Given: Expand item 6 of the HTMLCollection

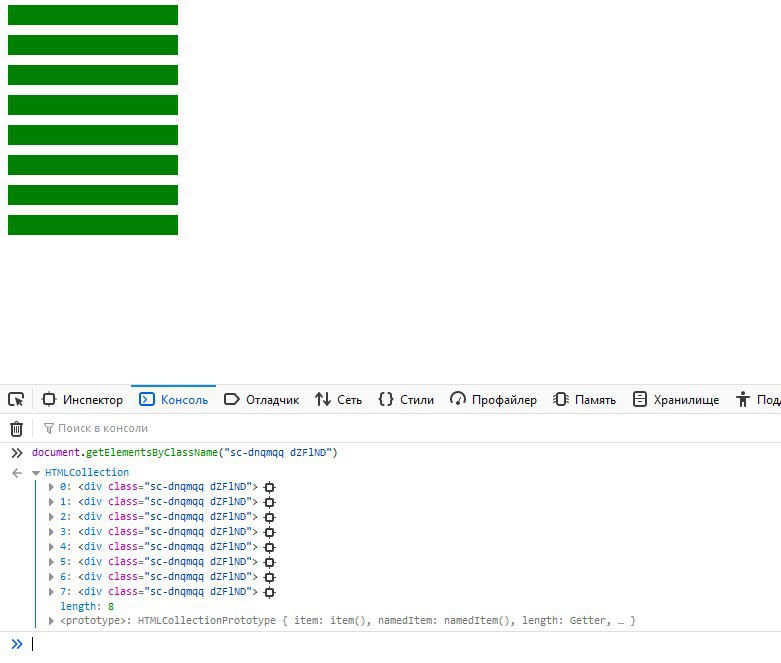Looking at the screenshot, I should click(51, 577).
